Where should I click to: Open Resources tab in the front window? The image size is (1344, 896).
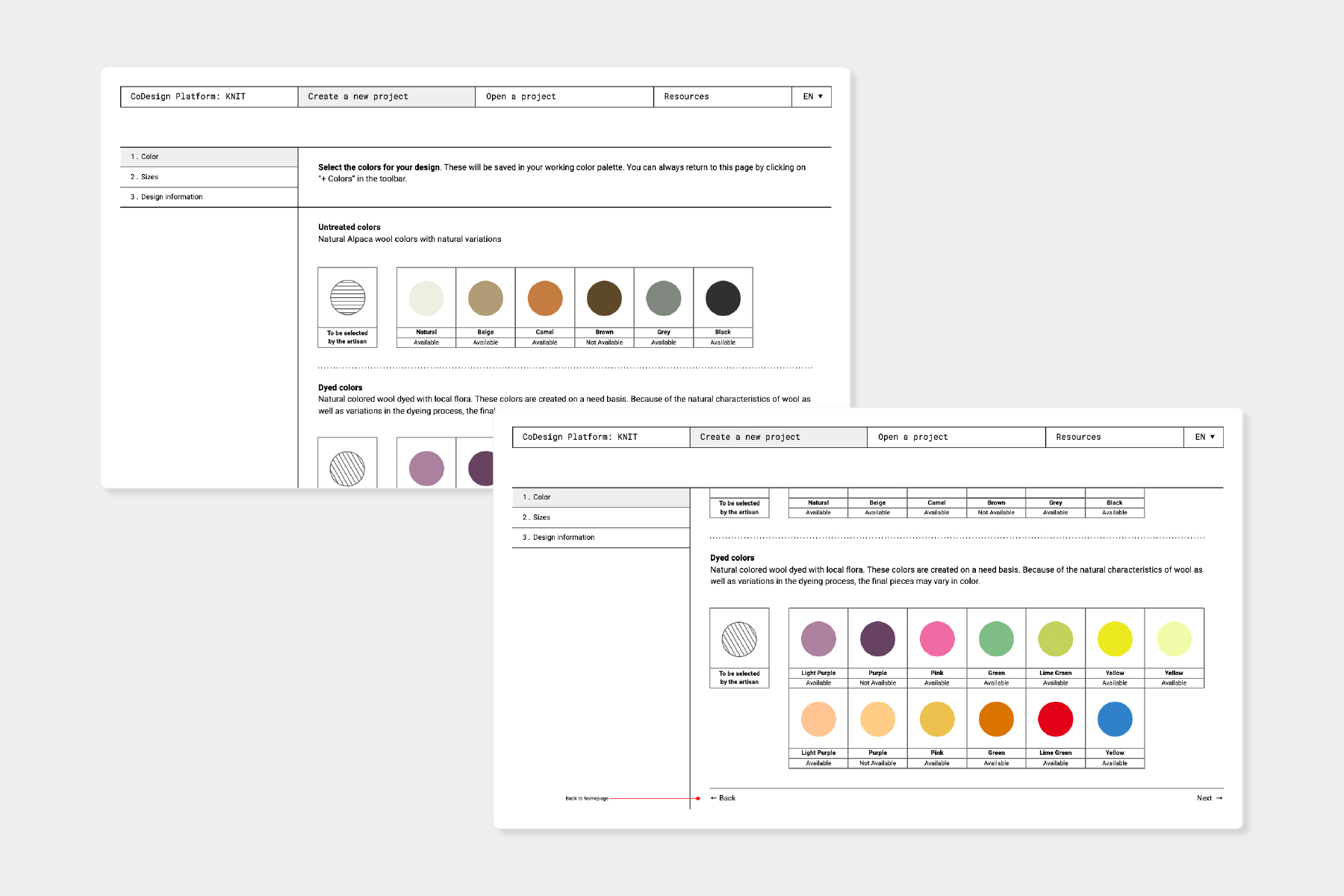click(x=1078, y=438)
